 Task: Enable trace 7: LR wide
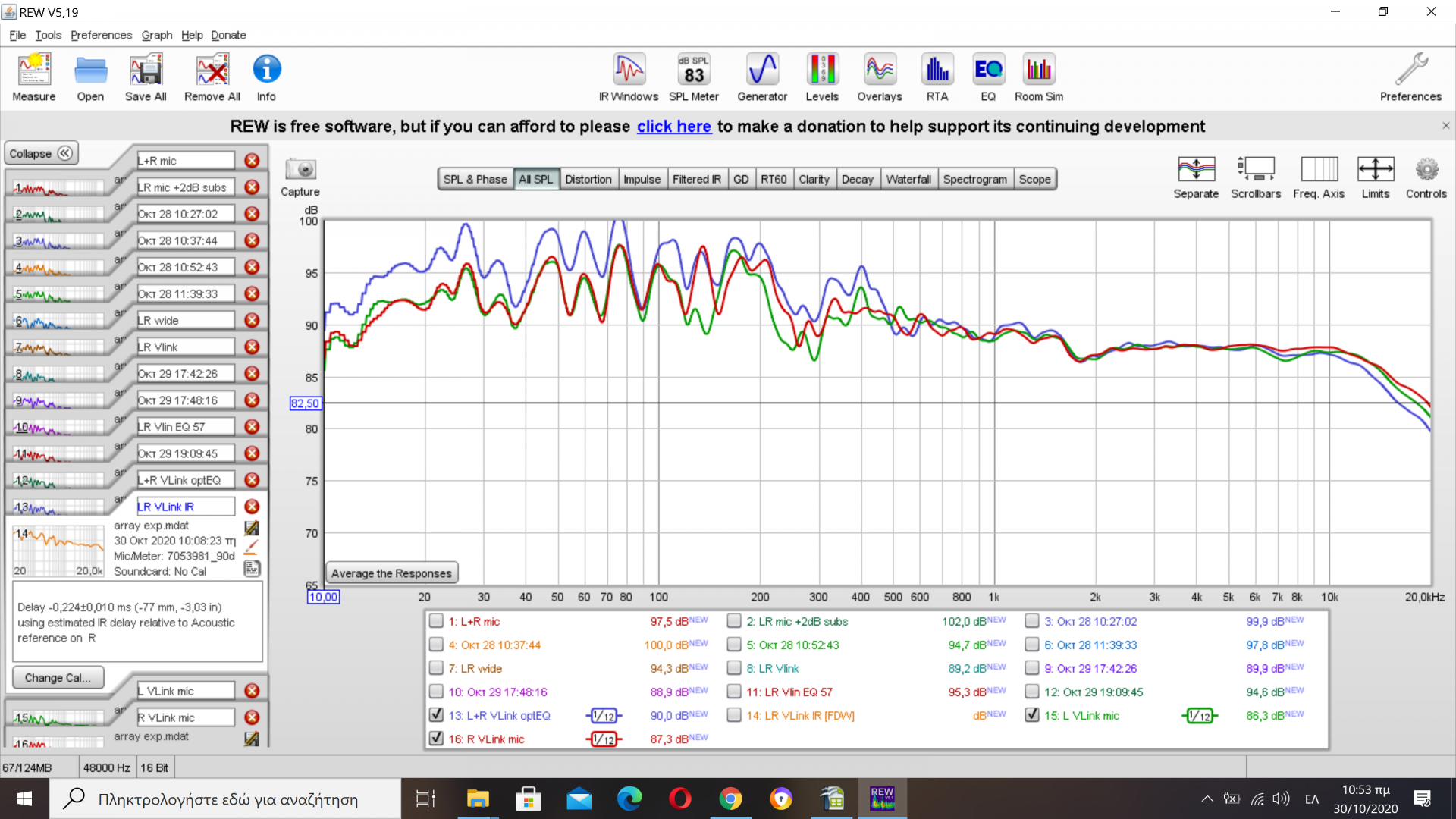coord(436,668)
